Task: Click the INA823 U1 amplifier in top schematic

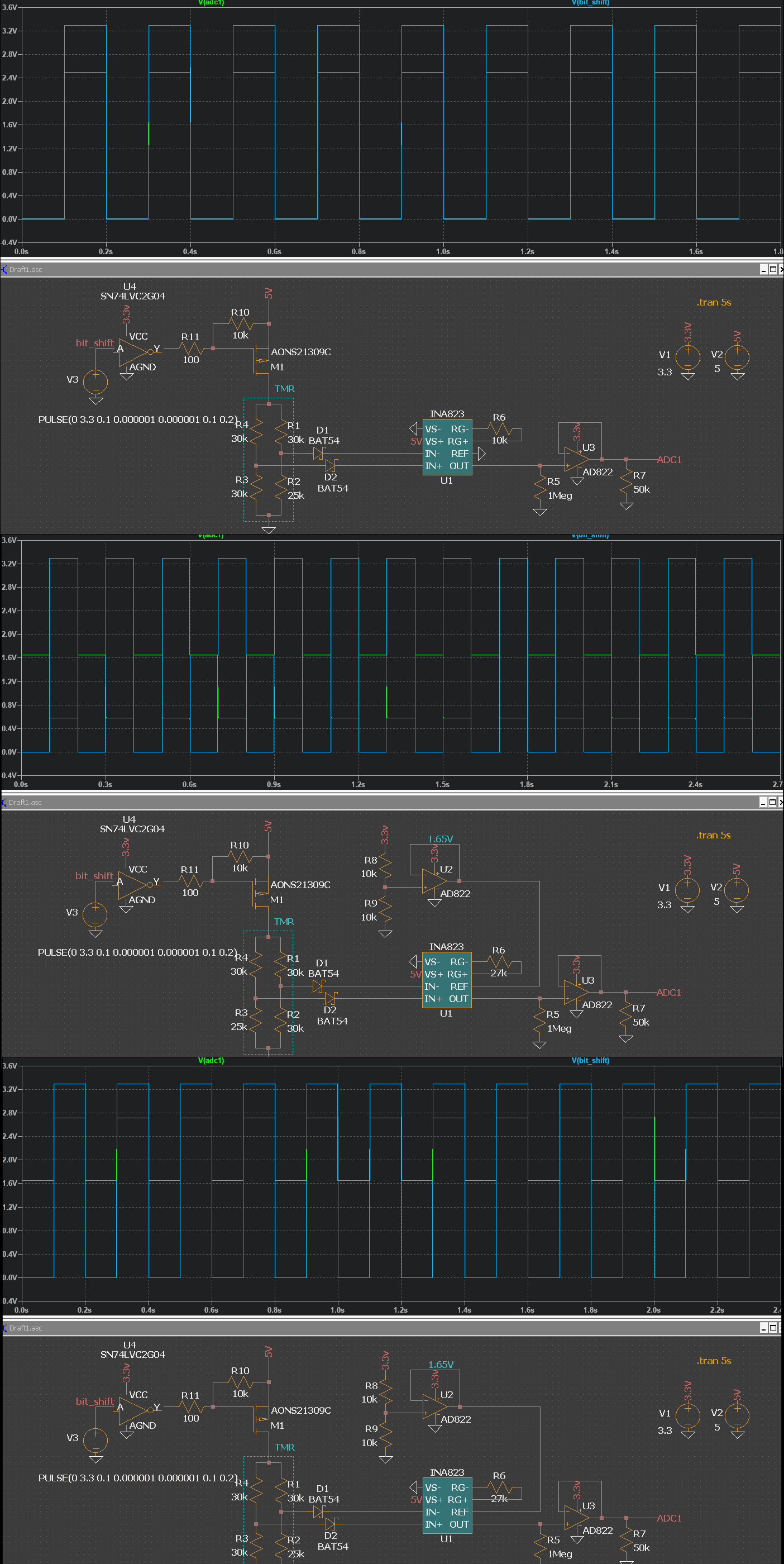Action: (x=447, y=447)
